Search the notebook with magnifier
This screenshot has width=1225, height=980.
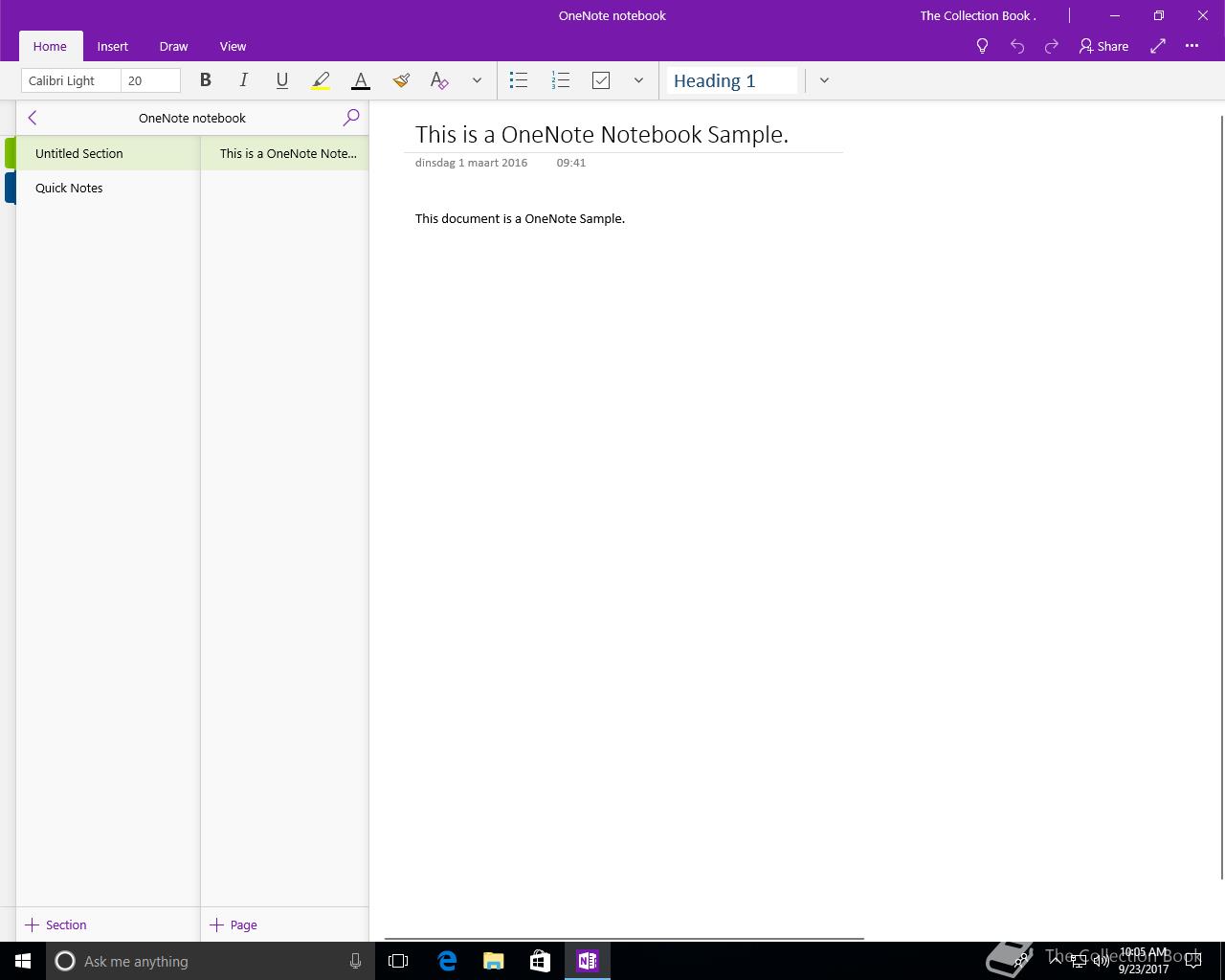coord(351,118)
